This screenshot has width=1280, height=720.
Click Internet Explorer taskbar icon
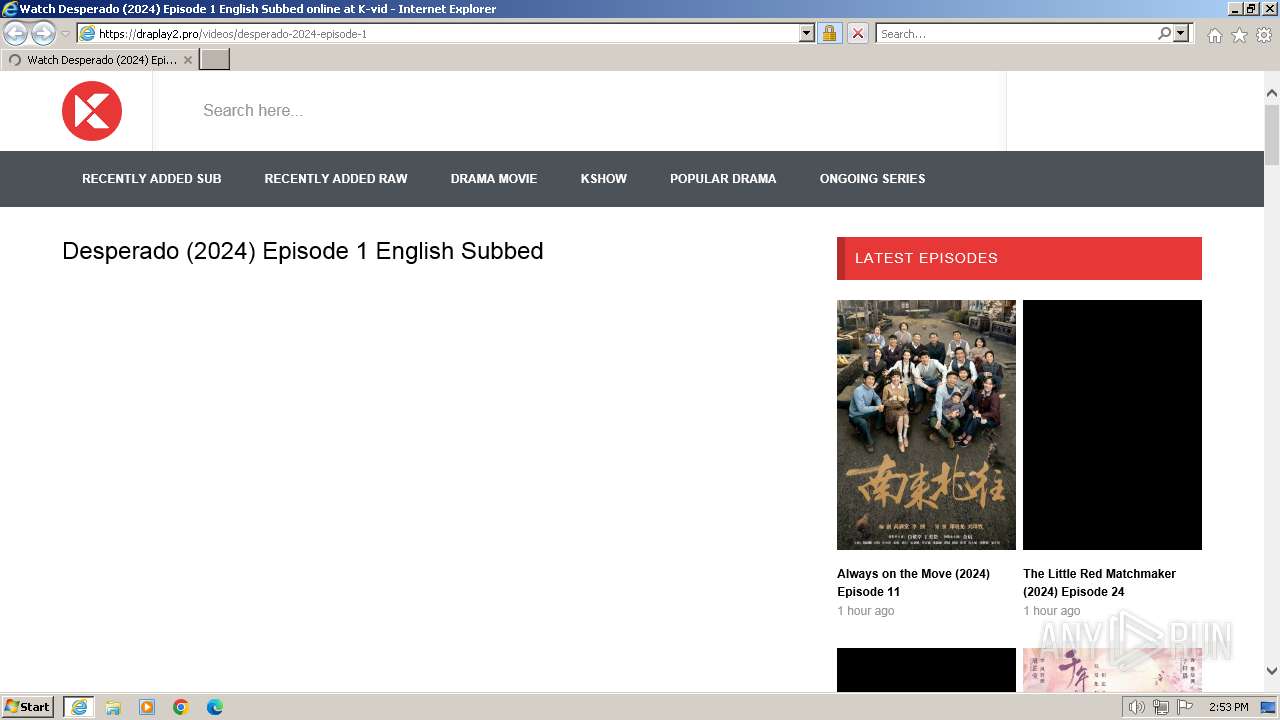point(79,707)
